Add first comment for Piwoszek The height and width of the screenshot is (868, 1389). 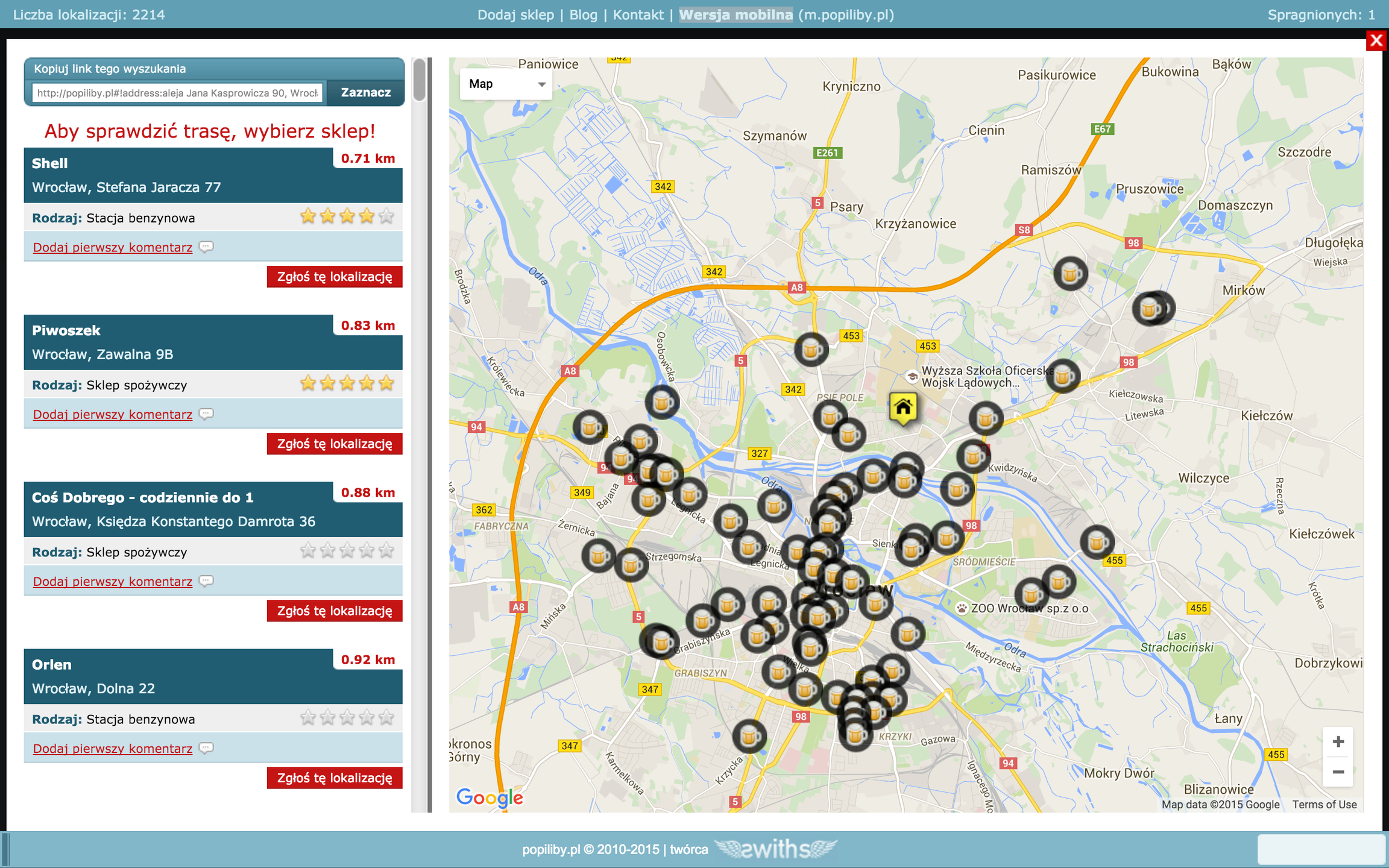pos(113,414)
